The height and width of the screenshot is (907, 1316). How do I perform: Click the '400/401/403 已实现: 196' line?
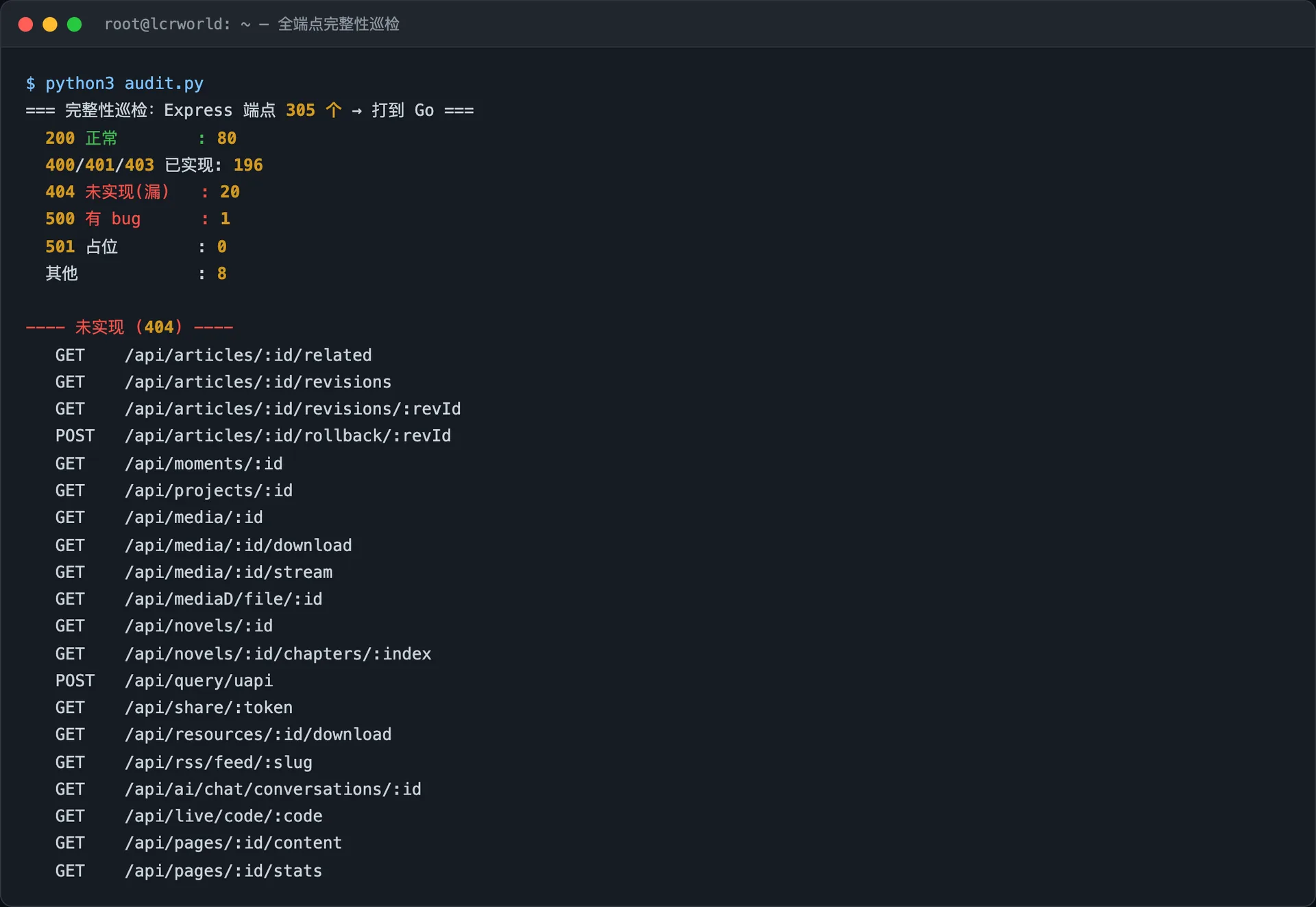(154, 165)
